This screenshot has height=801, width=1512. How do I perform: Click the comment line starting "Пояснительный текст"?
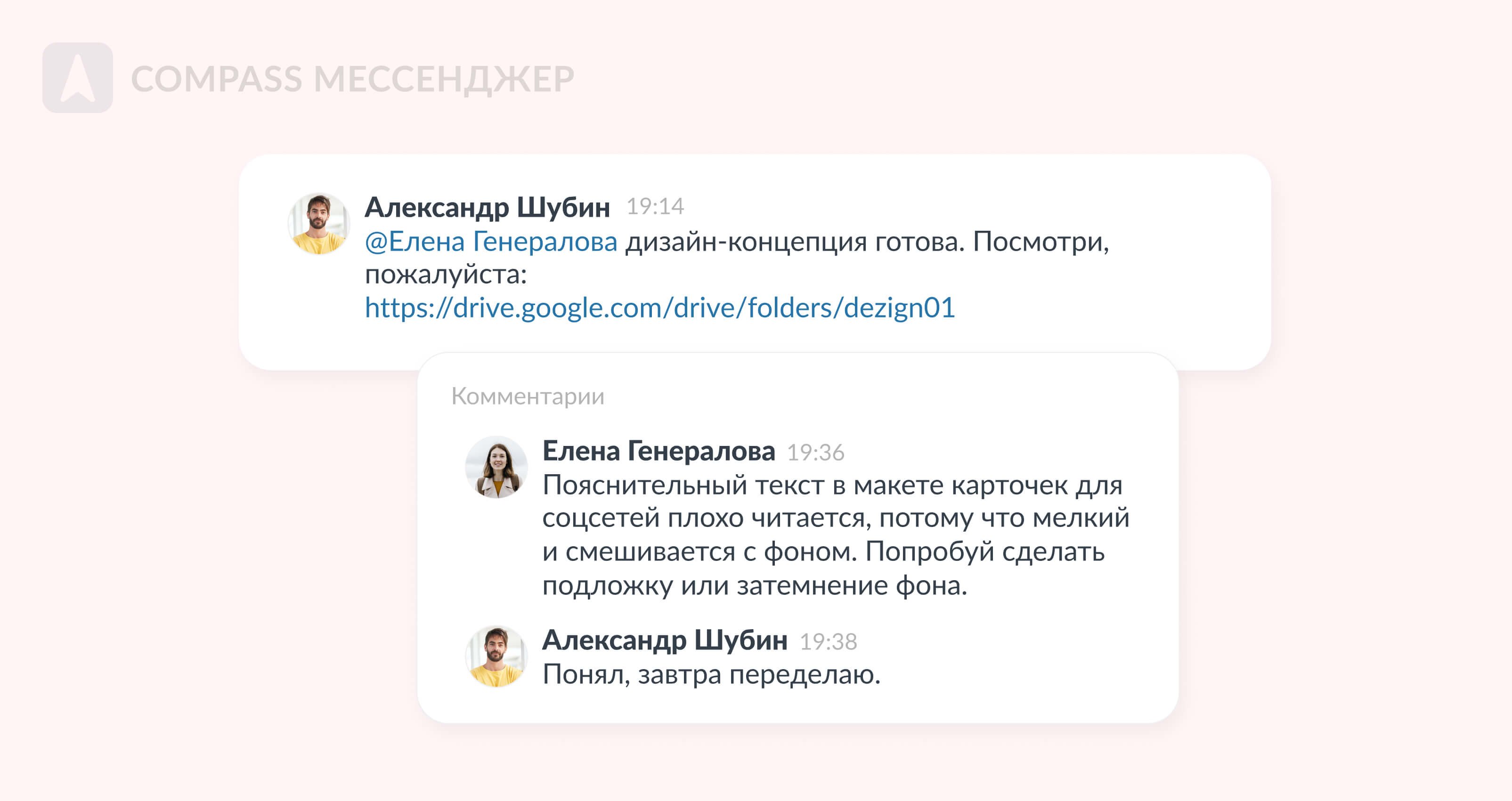(x=832, y=485)
